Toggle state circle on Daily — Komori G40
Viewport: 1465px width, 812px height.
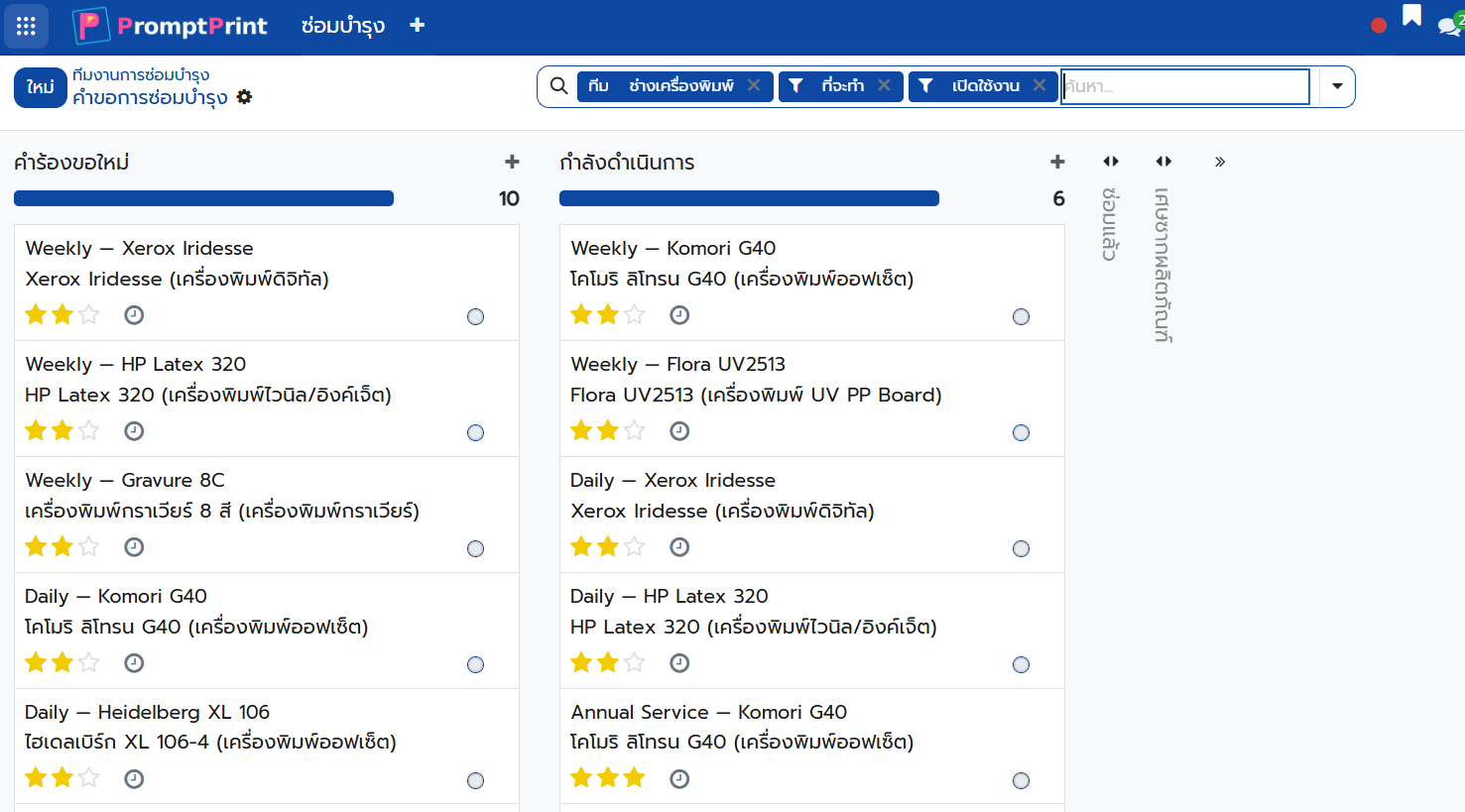click(476, 665)
